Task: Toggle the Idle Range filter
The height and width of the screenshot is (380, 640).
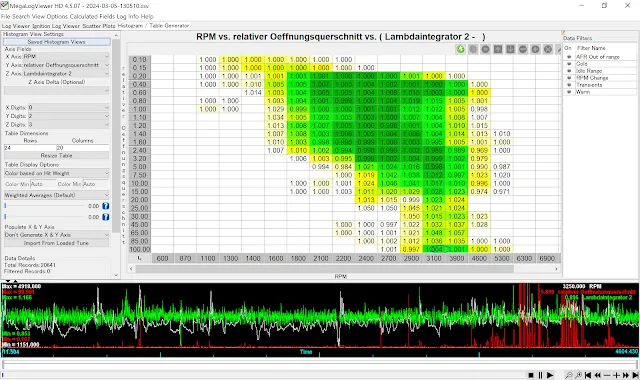Action: (569, 71)
